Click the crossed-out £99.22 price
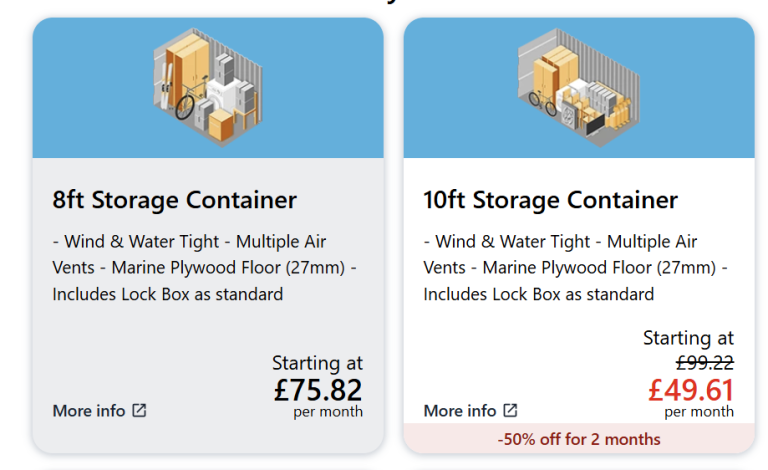This screenshot has height=470, width=768. coord(705,363)
